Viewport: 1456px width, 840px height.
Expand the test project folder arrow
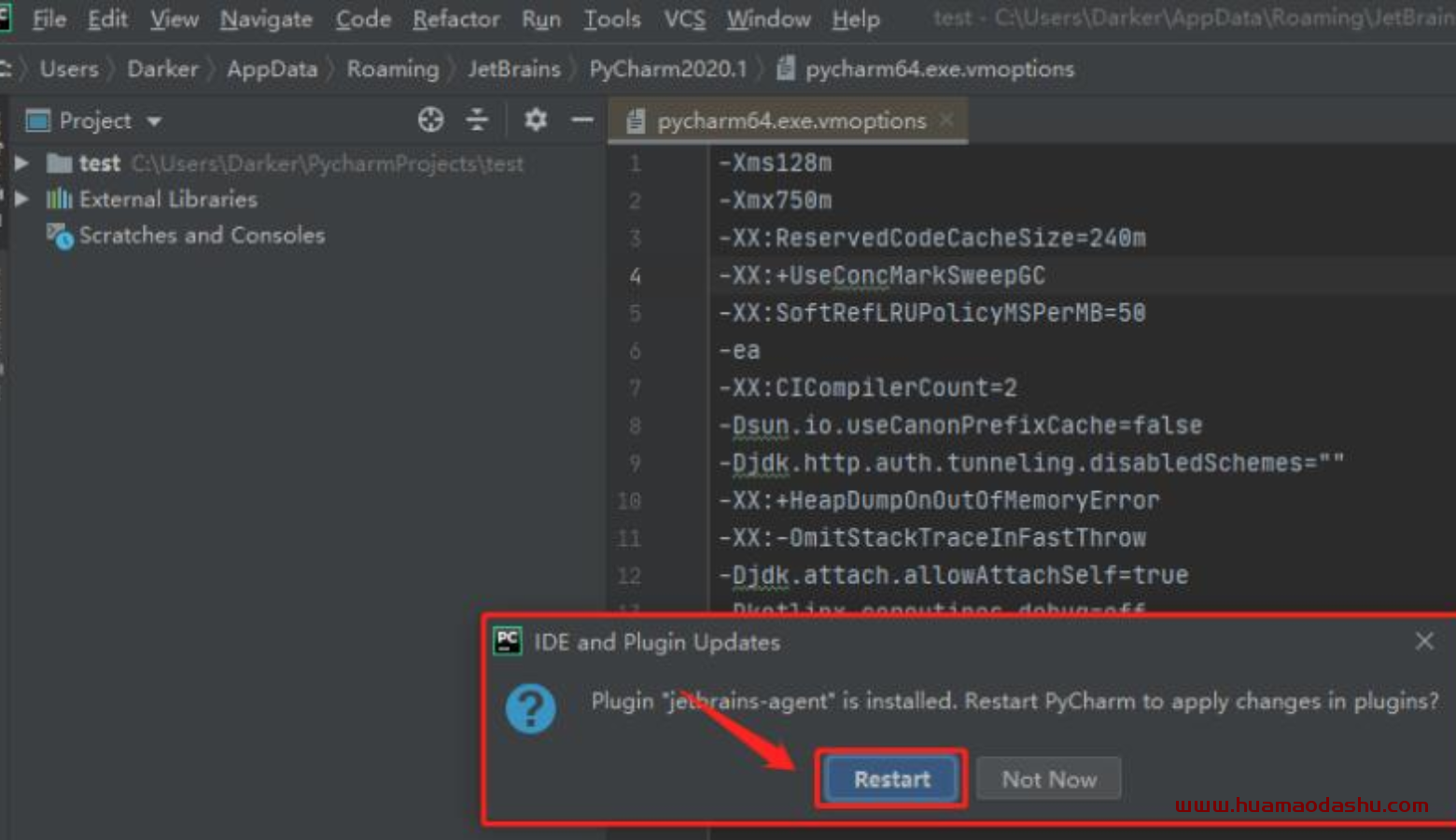(x=21, y=163)
